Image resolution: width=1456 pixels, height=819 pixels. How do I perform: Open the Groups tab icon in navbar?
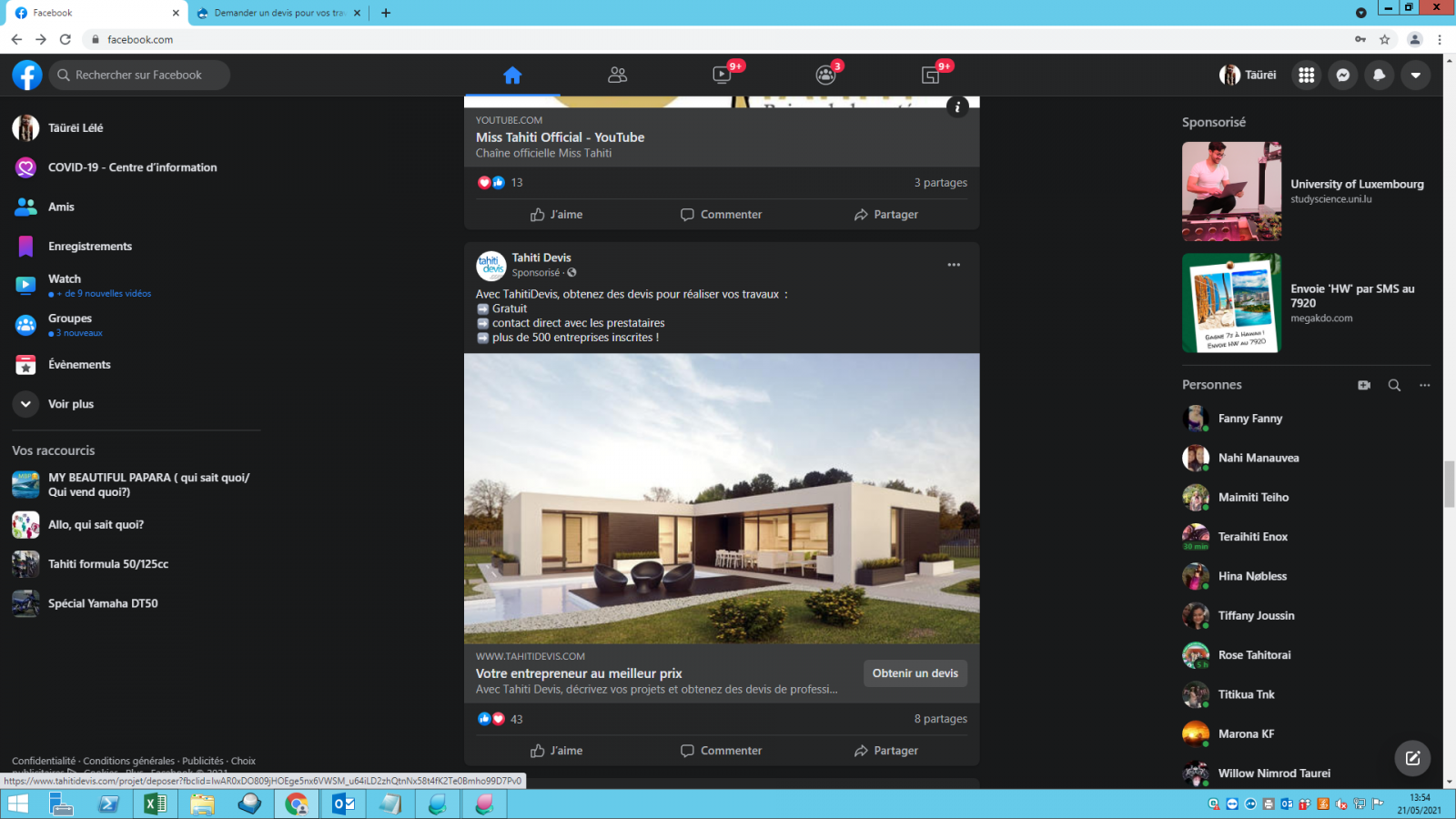point(825,76)
